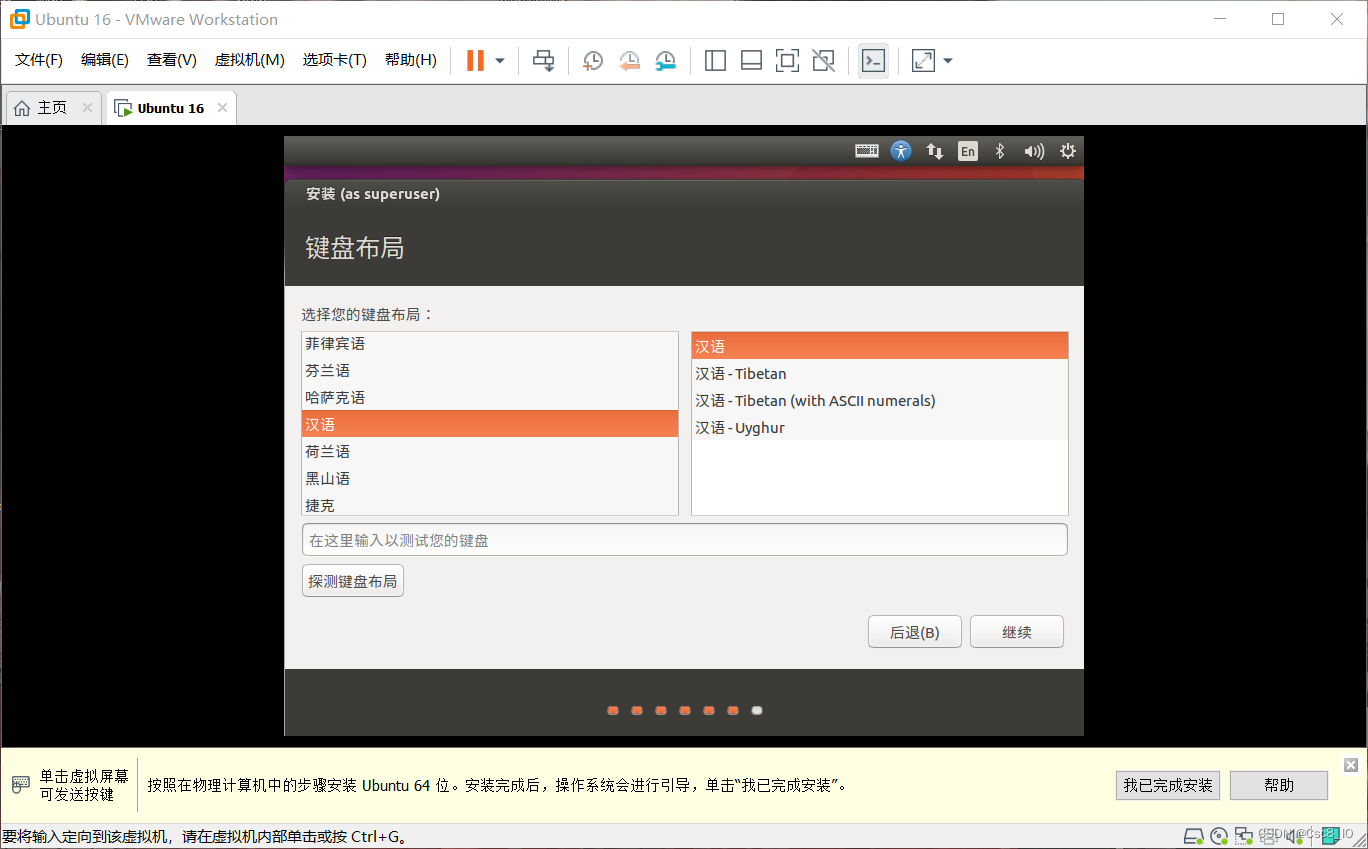
Task: Select 汉语 in the left language list
Action: (x=490, y=424)
